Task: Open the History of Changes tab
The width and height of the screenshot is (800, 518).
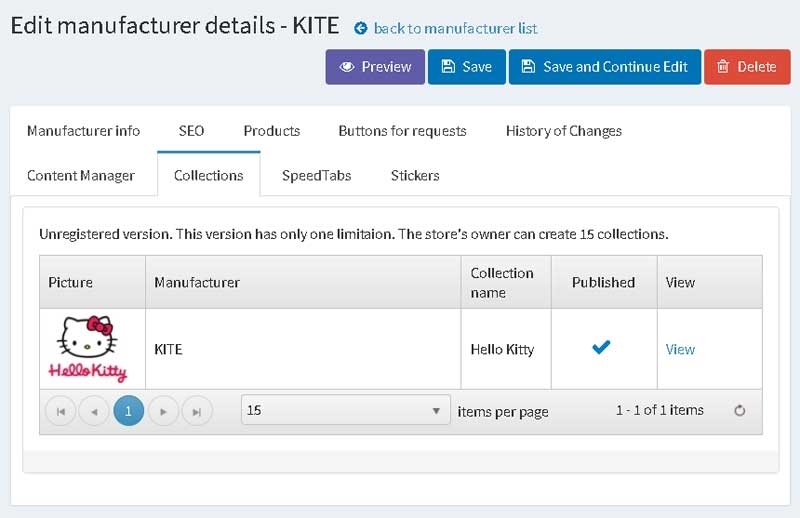Action: [563, 131]
